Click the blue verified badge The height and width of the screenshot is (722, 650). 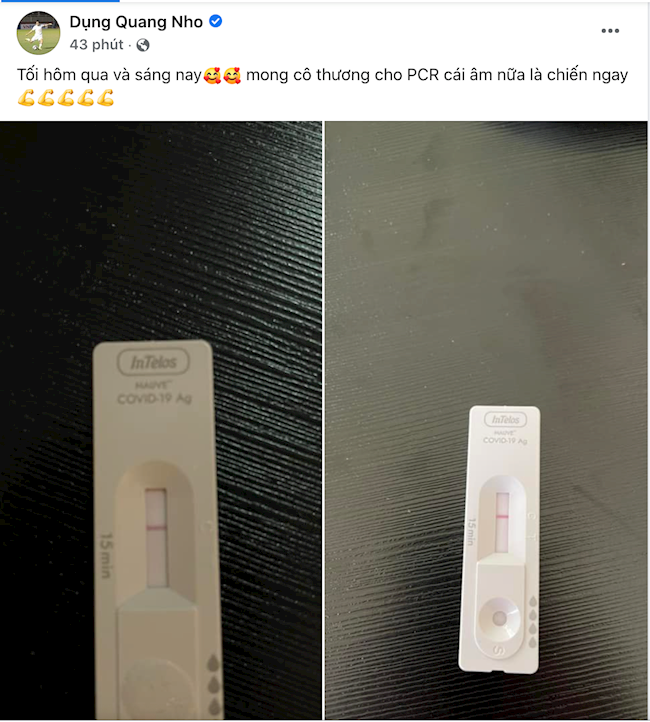click(215, 21)
